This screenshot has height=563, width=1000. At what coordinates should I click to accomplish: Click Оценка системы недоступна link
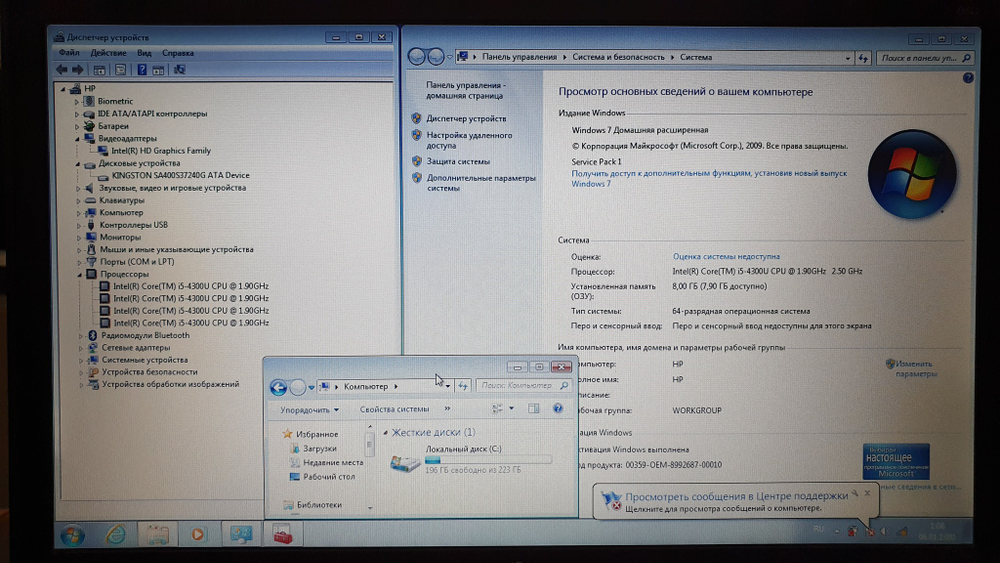[726, 256]
